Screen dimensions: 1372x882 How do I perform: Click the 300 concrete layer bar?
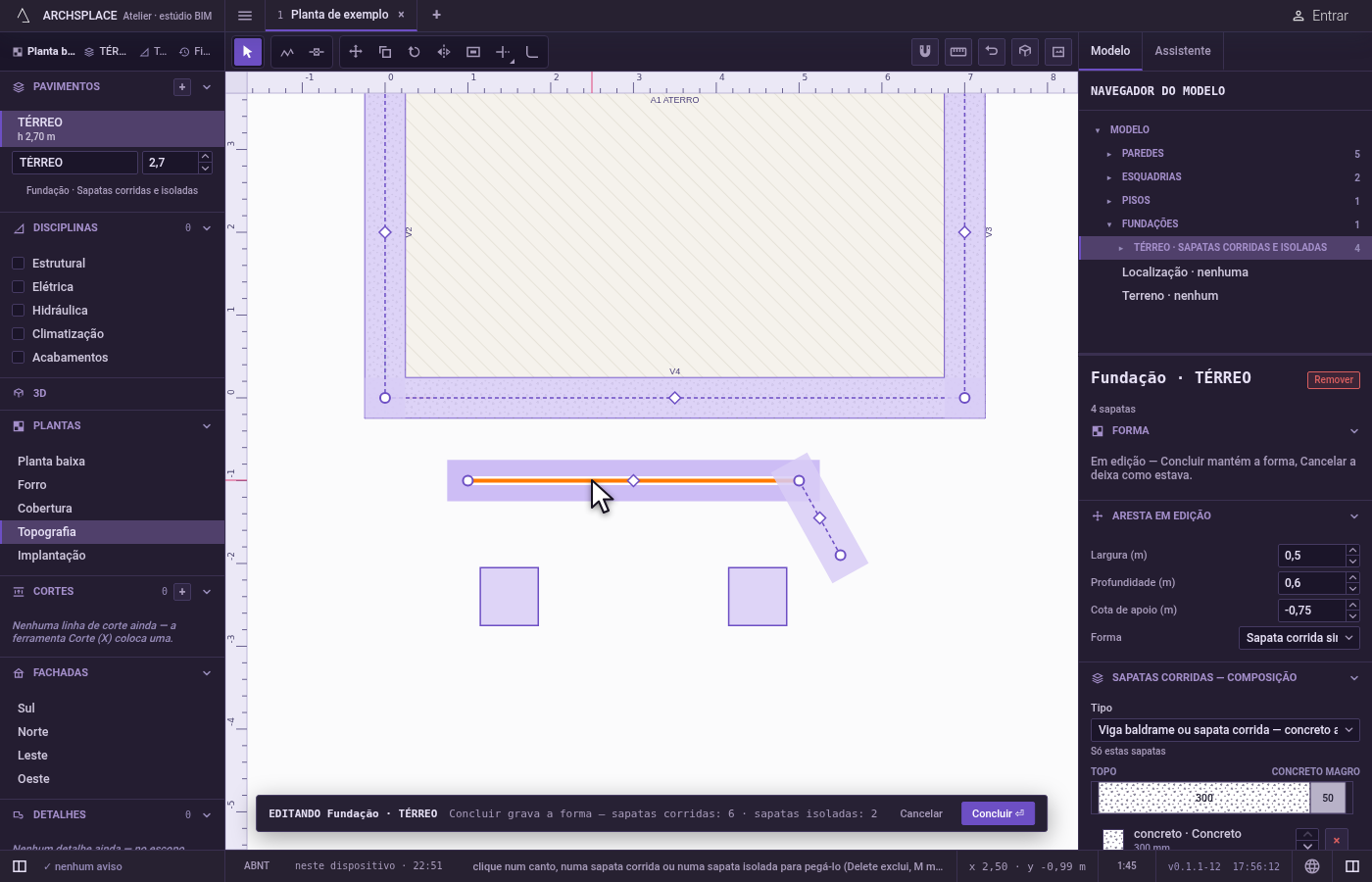tap(1203, 798)
